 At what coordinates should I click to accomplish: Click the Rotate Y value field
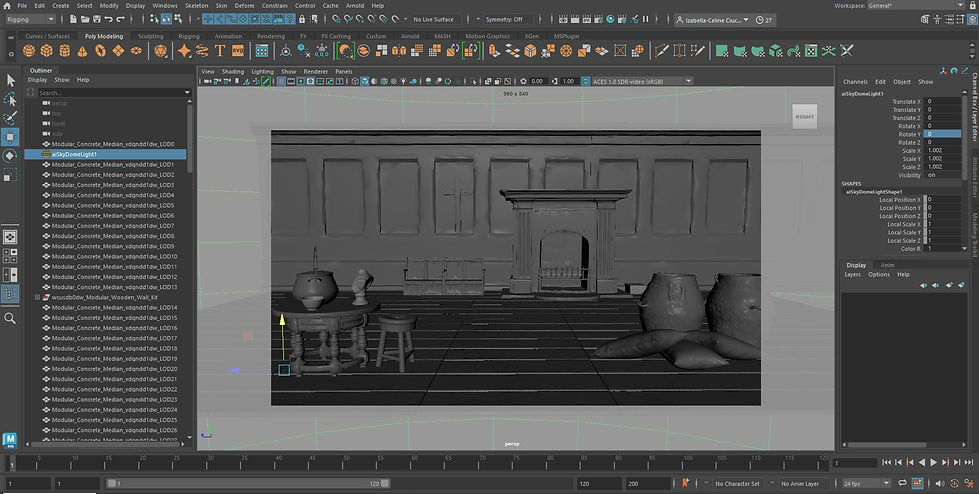tap(942, 134)
